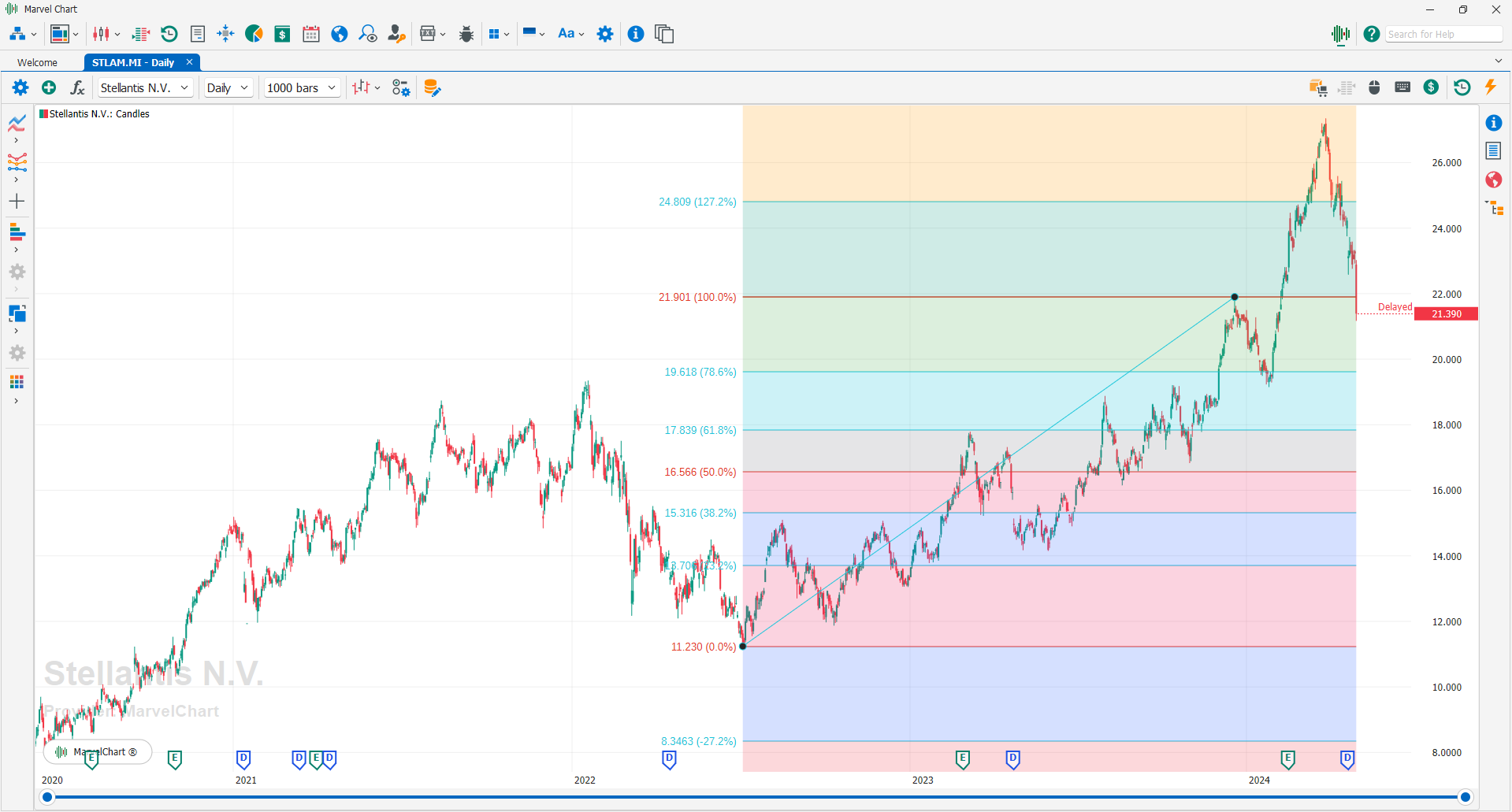The width and height of the screenshot is (1512, 812).
Task: Click the green dollar icon in chart toolbar
Action: [x=1431, y=87]
